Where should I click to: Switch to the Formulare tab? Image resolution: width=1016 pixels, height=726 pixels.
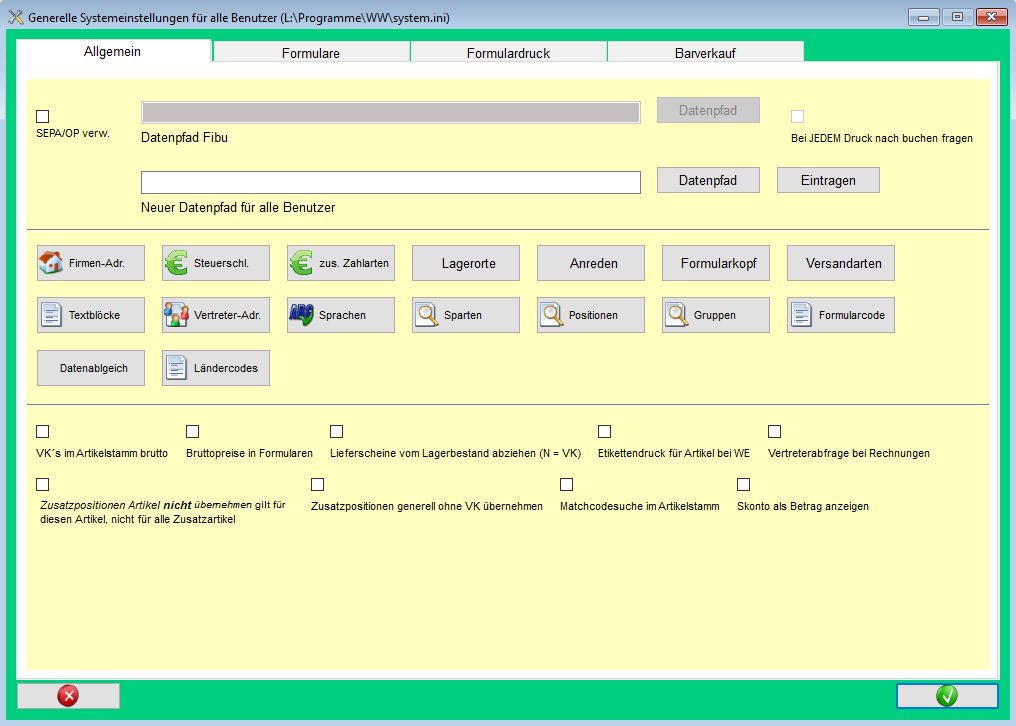pos(311,53)
